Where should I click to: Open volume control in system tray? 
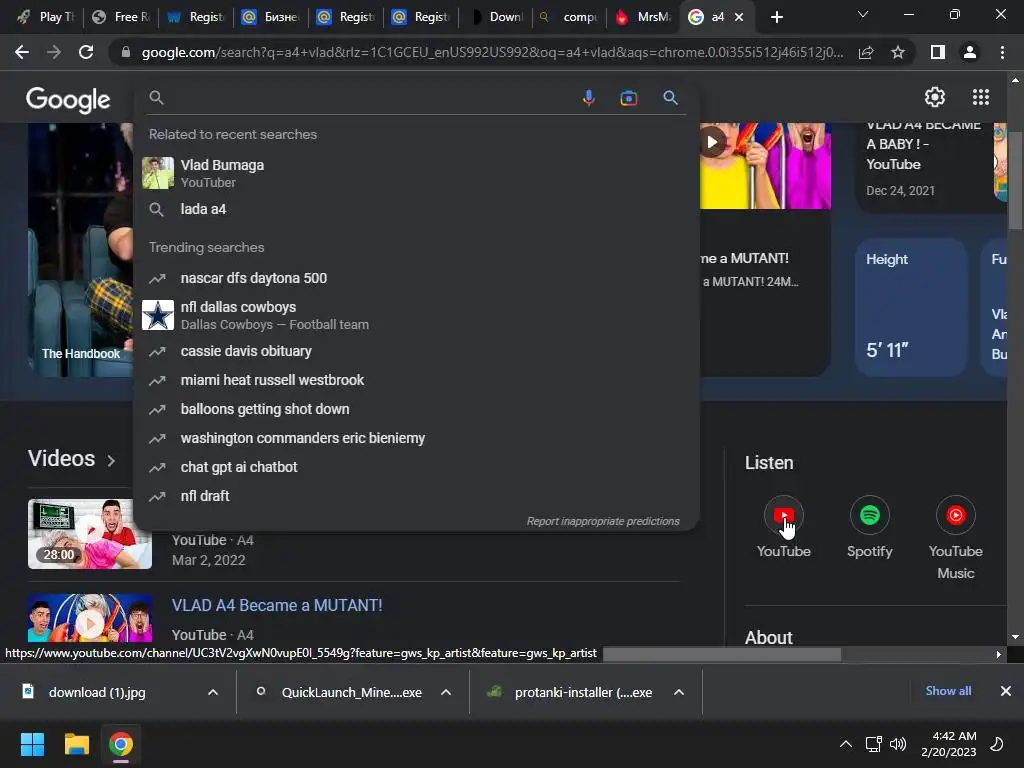(898, 744)
